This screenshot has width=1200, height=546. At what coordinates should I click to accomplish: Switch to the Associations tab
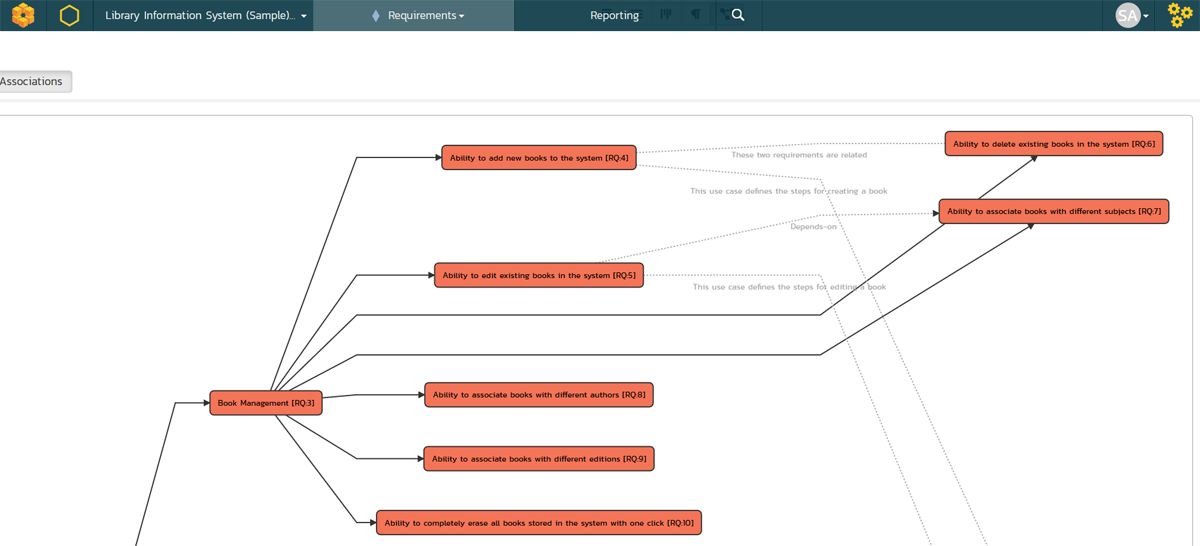(x=32, y=82)
